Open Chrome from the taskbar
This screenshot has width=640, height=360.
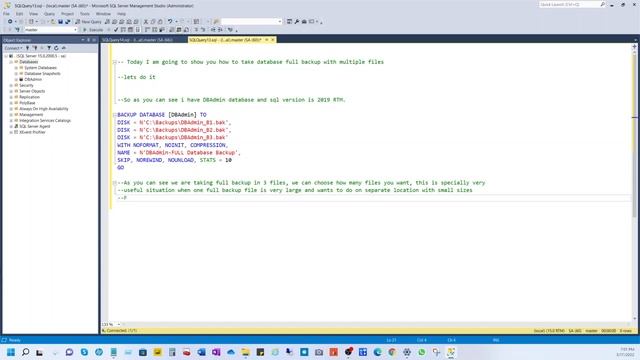[x=392, y=352]
